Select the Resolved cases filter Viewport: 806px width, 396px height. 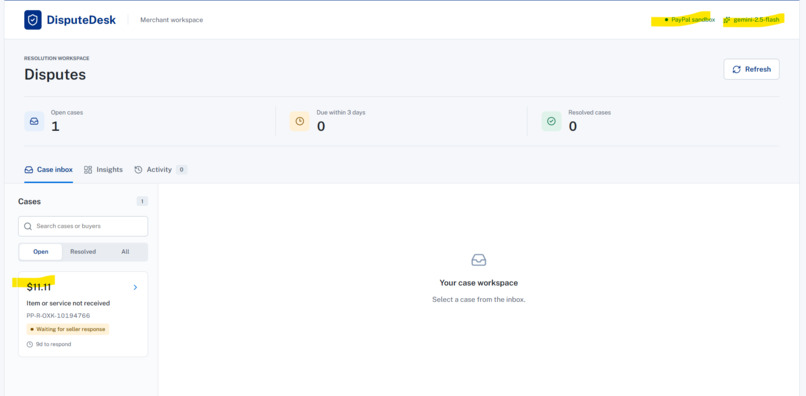(x=83, y=252)
